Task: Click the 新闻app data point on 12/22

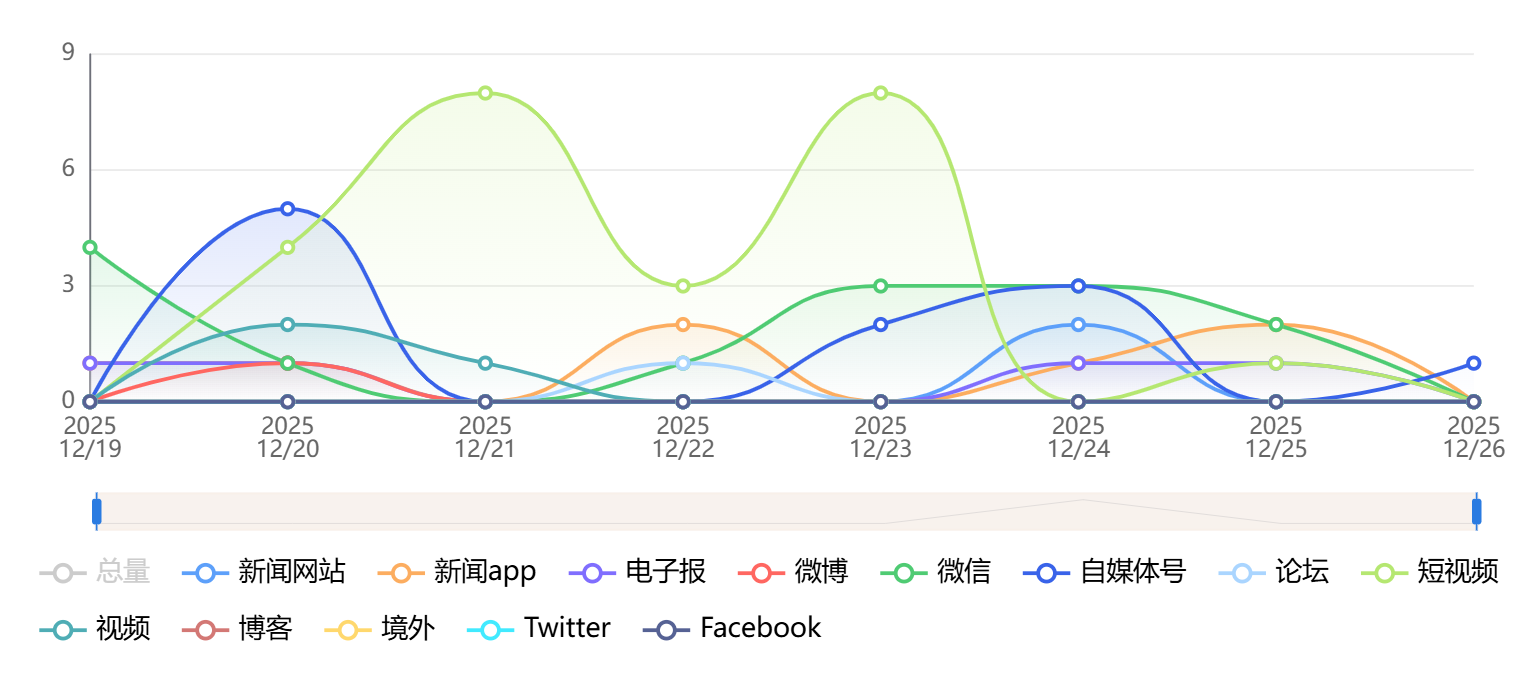Action: (x=683, y=325)
